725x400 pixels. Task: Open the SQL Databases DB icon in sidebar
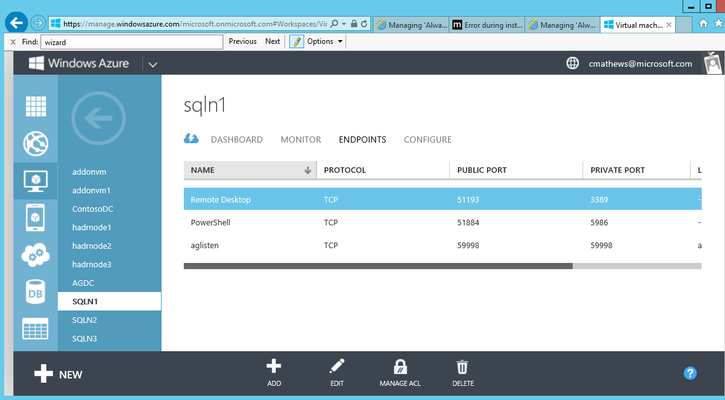pyautogui.click(x=36, y=292)
